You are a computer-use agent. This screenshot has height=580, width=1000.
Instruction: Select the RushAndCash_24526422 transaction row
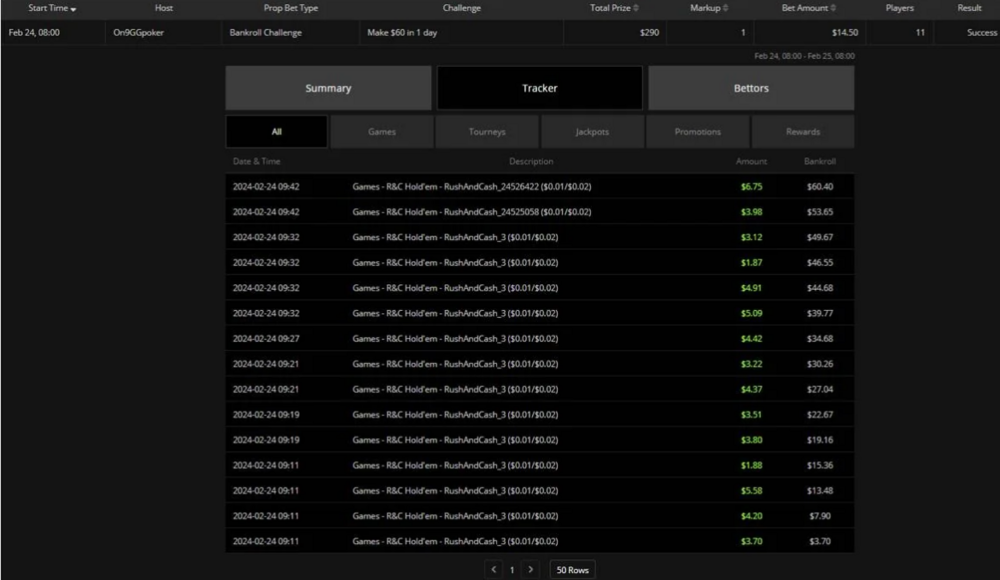471,186
